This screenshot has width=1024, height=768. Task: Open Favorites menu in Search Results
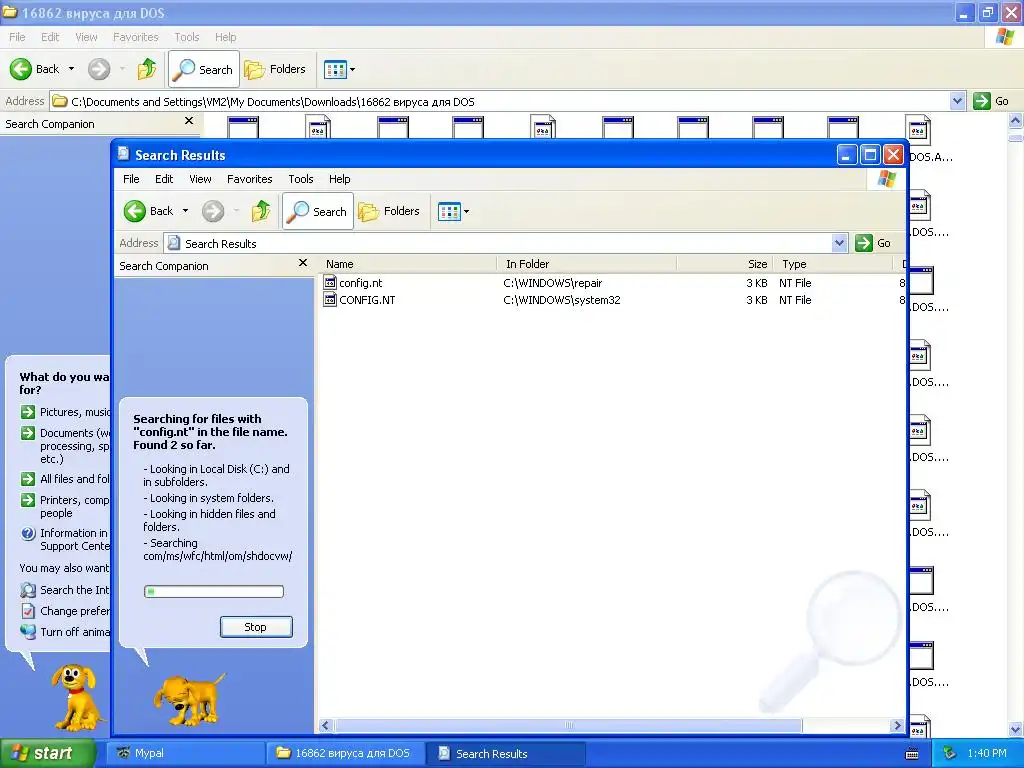pos(249,179)
